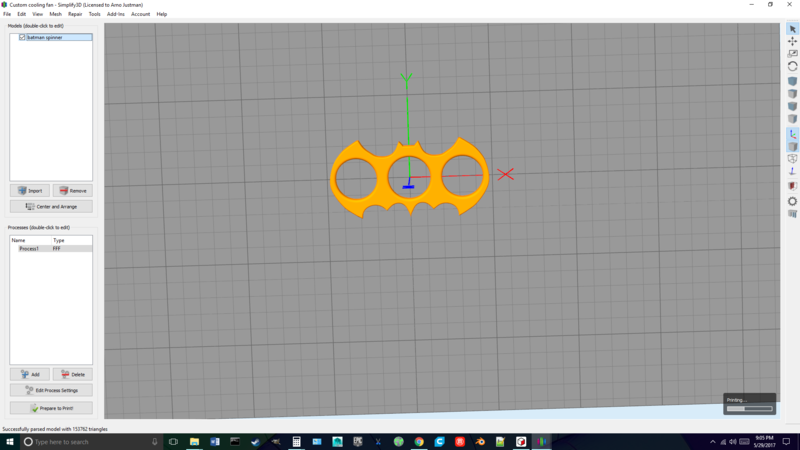Toggle model normals display icon
Image resolution: width=800 pixels, height=450 pixels.
point(792,171)
